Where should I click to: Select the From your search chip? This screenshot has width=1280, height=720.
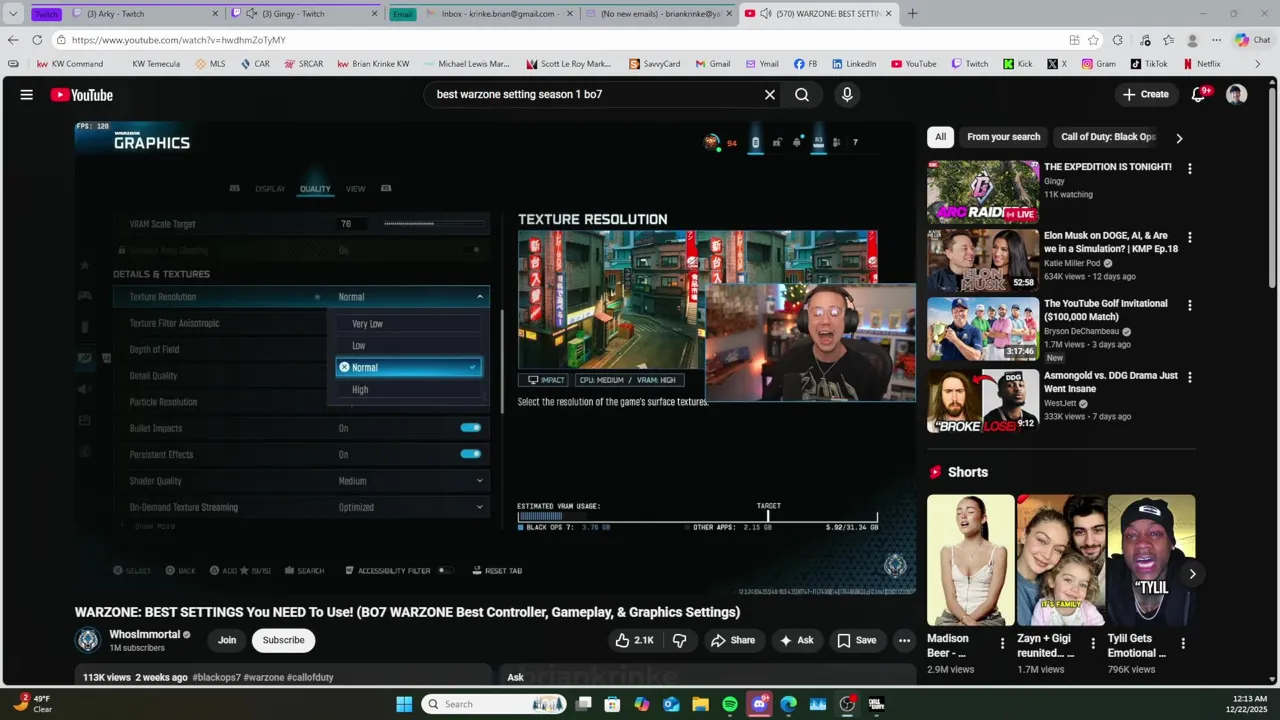click(x=1003, y=137)
